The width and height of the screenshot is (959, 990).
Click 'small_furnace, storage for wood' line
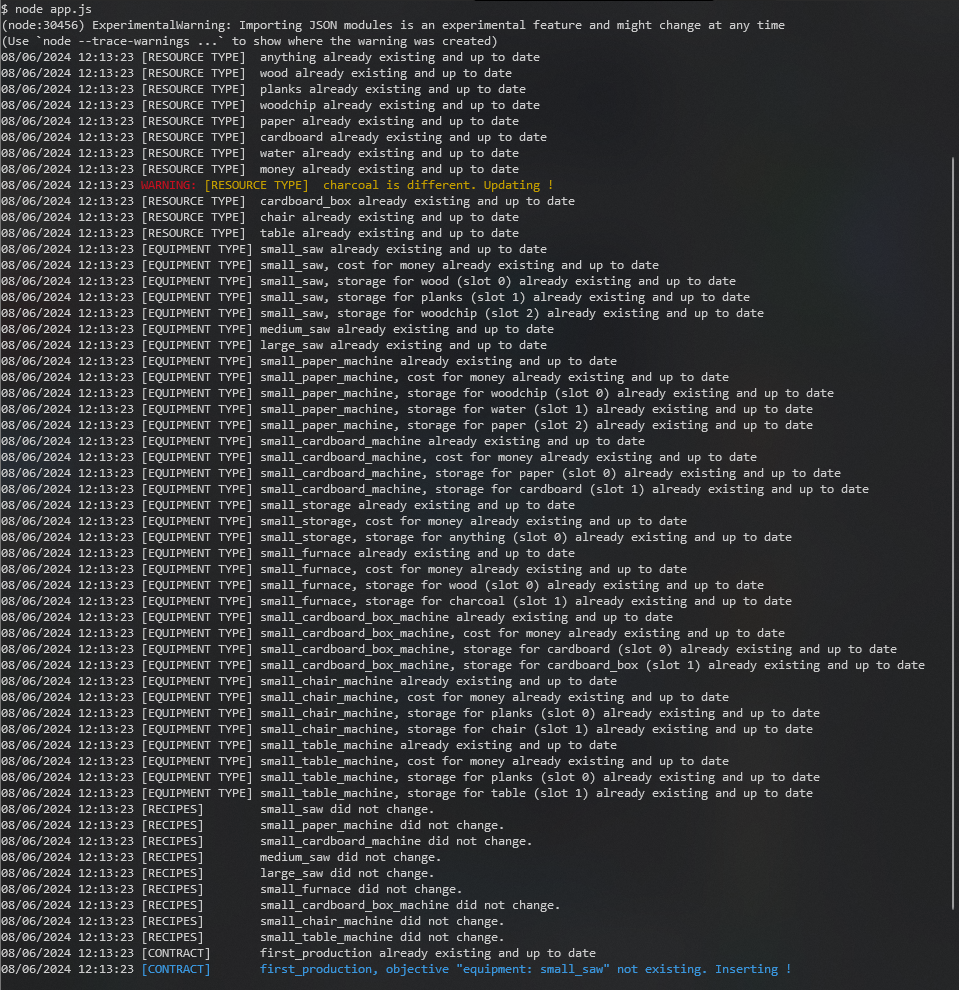pyautogui.click(x=382, y=585)
